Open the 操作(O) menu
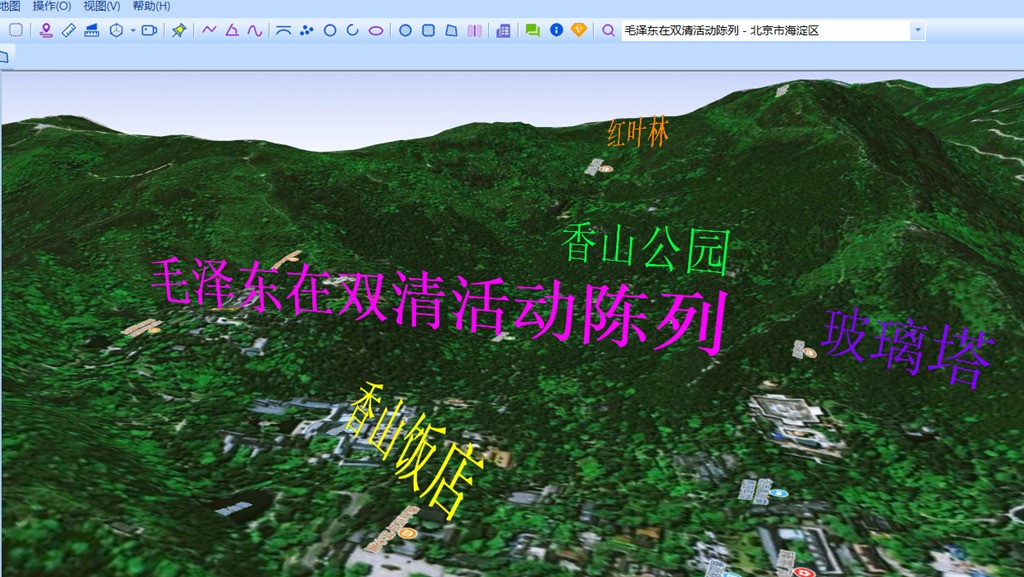The image size is (1024, 577). click(52, 6)
